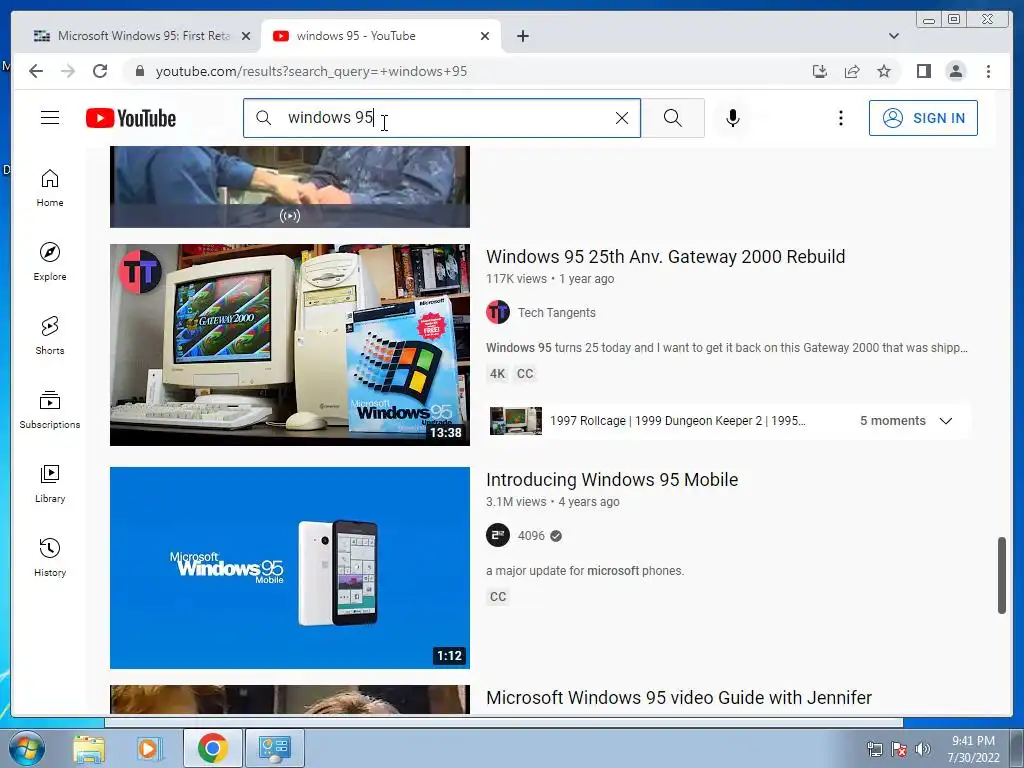Click the network tray icon
This screenshot has height=768, width=1024.
(874, 749)
